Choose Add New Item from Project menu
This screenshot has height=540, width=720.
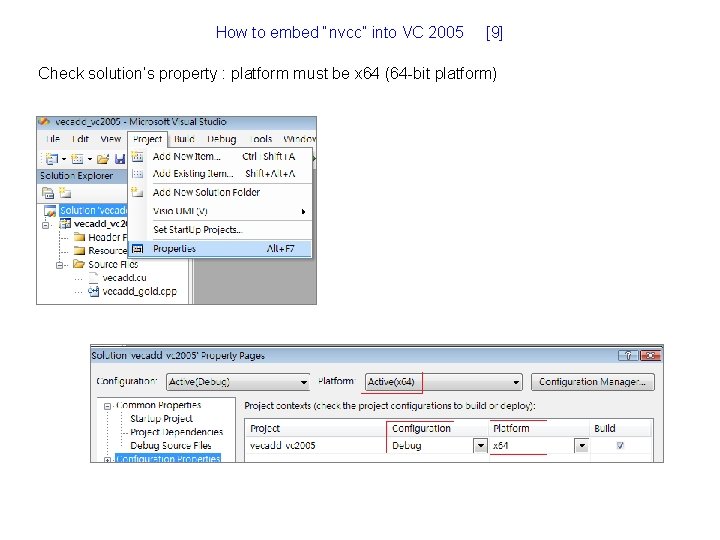point(220,157)
